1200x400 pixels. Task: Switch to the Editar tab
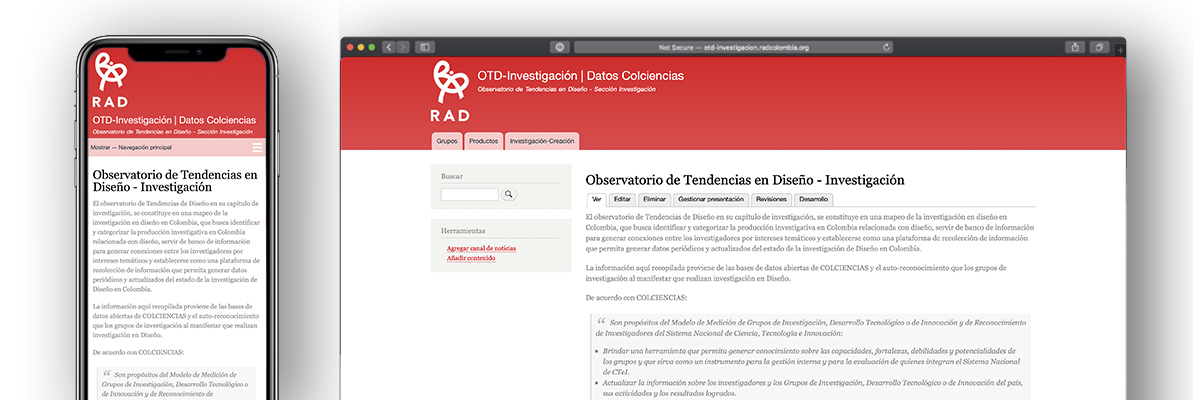622,199
